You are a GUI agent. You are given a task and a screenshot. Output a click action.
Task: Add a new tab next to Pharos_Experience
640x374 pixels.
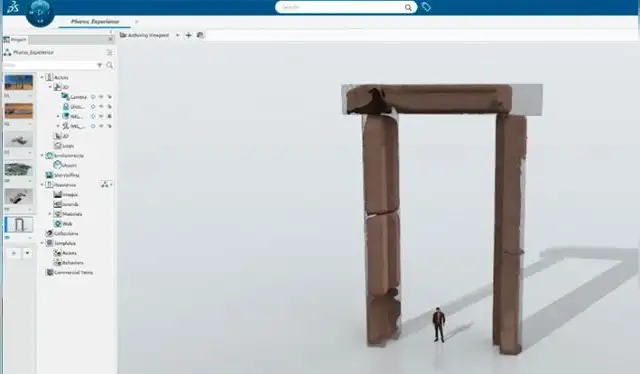pyautogui.click(x=137, y=22)
